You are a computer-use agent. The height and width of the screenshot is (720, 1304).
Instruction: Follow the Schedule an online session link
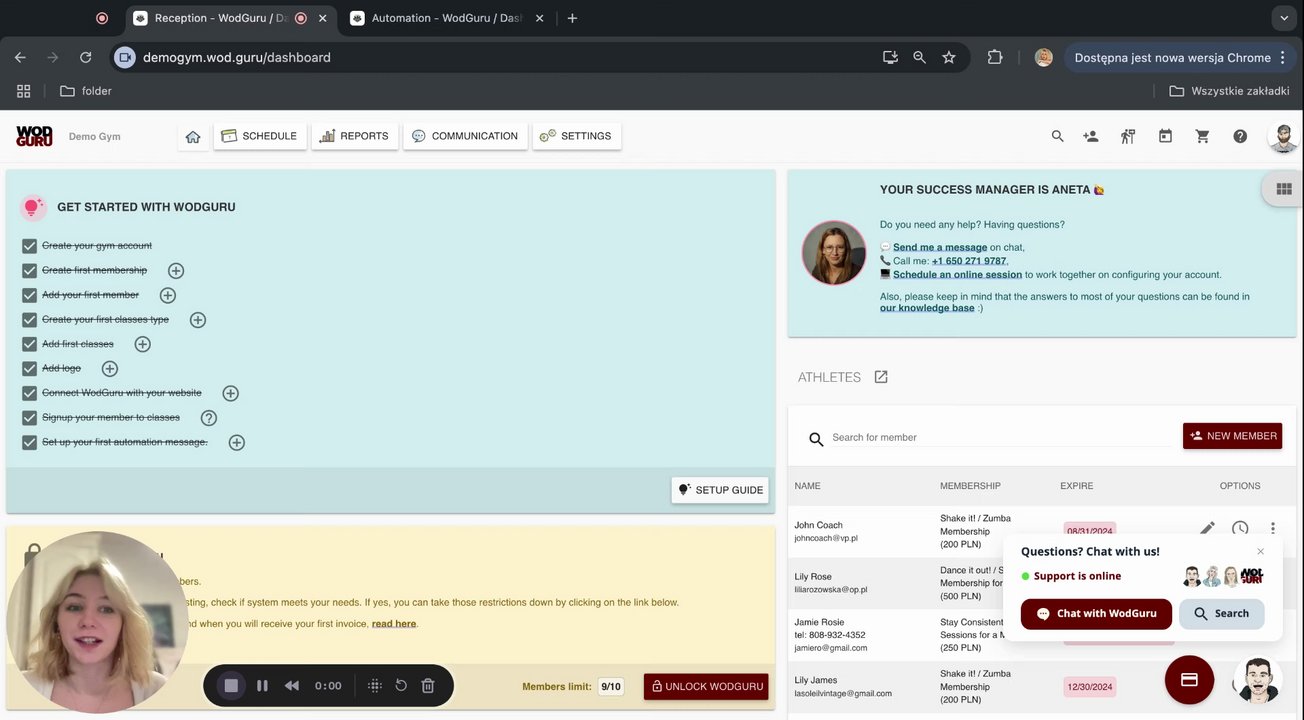[957, 275]
